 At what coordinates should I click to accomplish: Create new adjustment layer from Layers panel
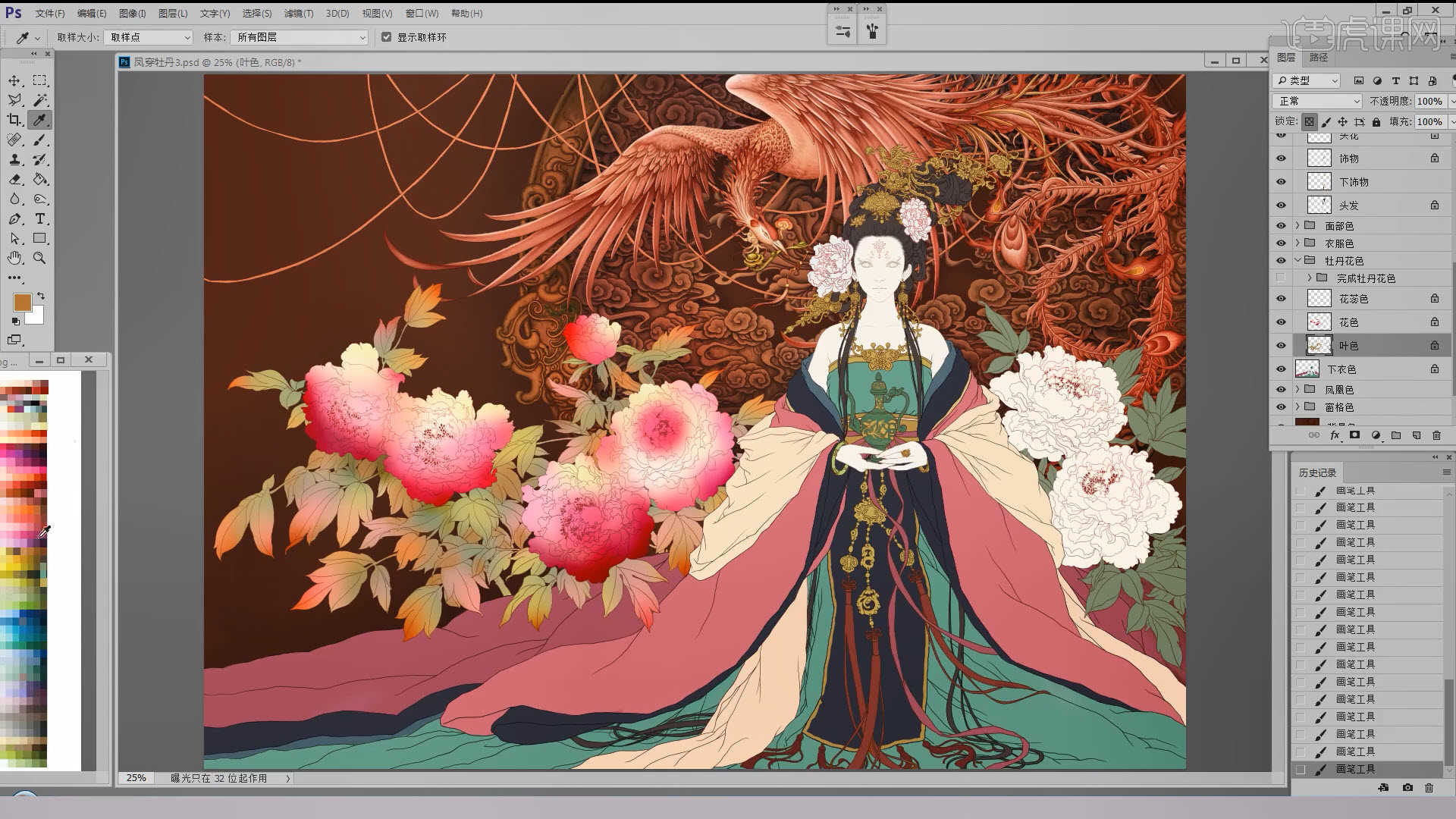tap(1376, 435)
